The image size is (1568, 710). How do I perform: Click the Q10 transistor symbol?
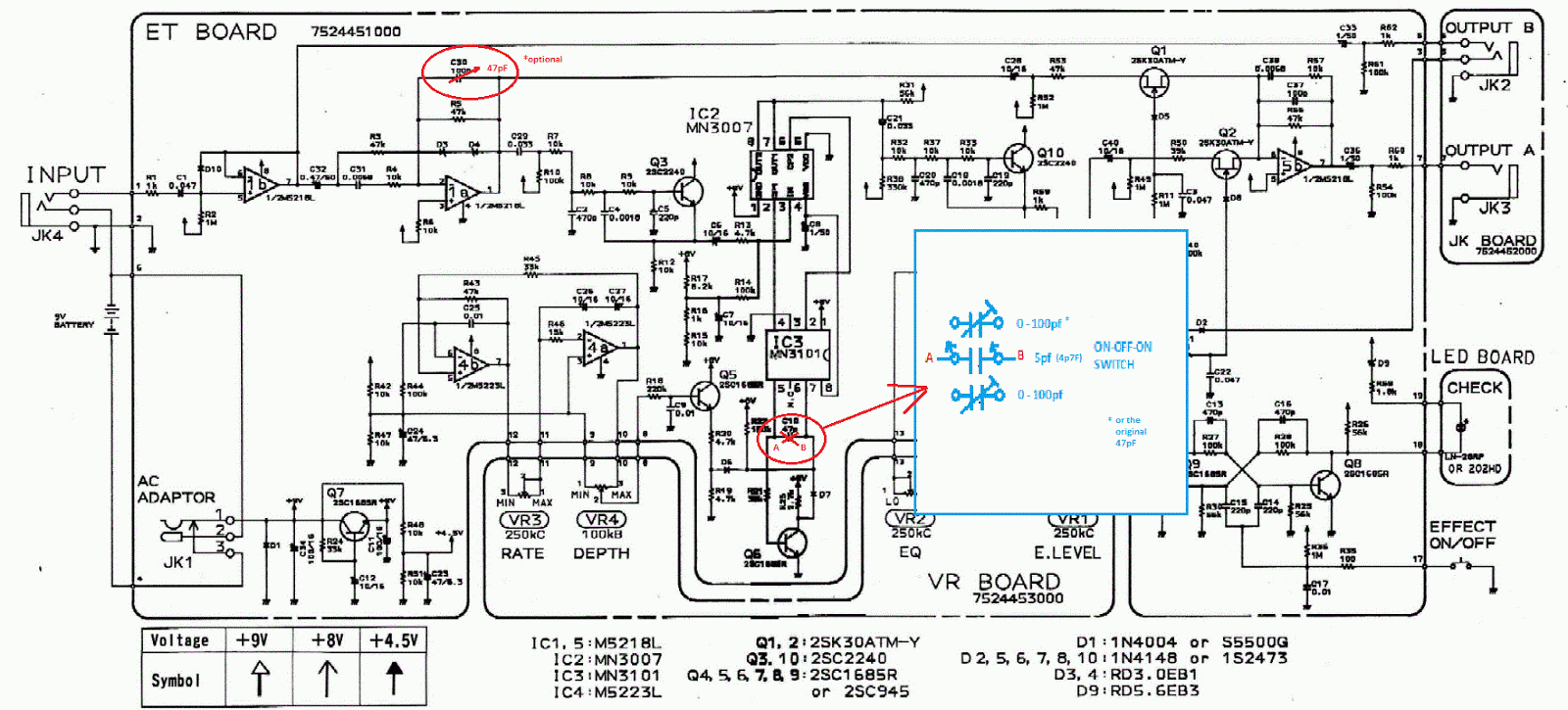pos(1020,158)
